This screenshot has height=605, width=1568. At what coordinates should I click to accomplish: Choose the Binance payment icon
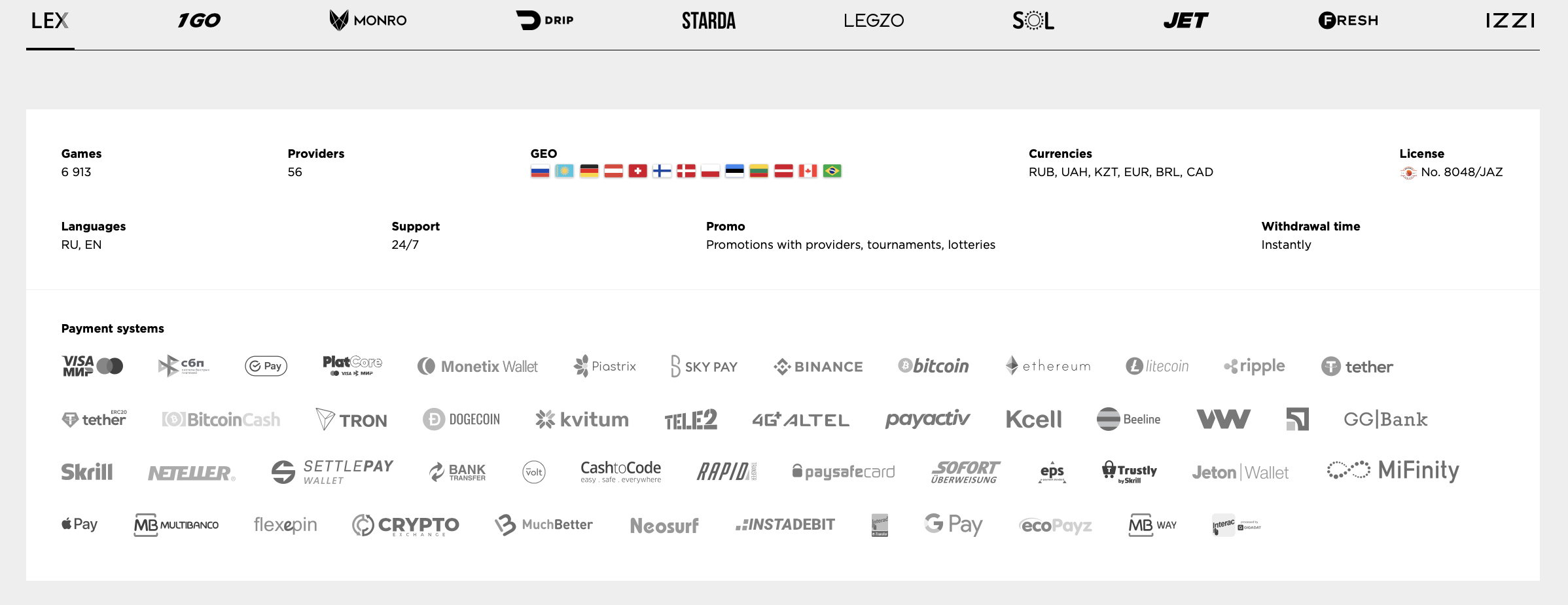pos(818,367)
